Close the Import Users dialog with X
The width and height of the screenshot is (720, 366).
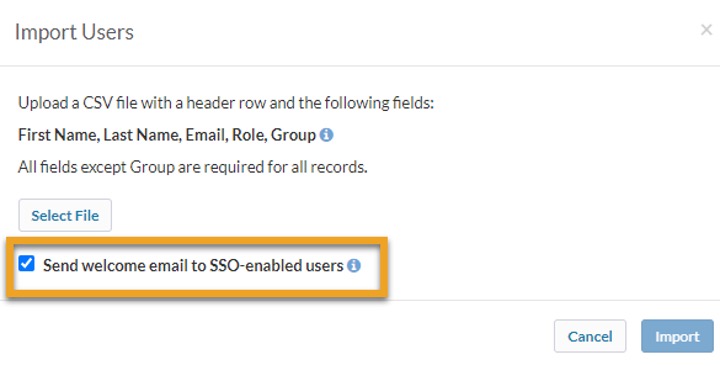[706, 30]
